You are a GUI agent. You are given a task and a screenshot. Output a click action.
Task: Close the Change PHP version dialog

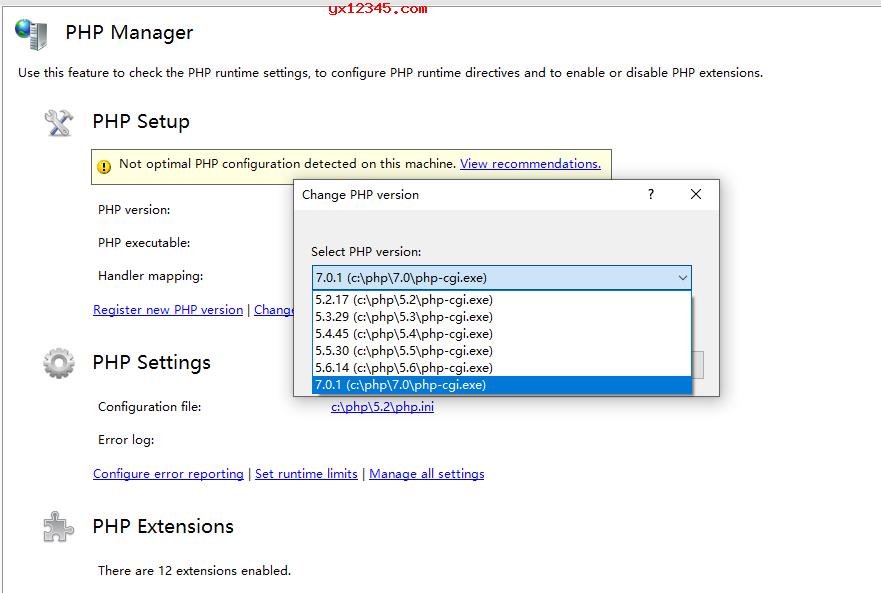(x=696, y=194)
